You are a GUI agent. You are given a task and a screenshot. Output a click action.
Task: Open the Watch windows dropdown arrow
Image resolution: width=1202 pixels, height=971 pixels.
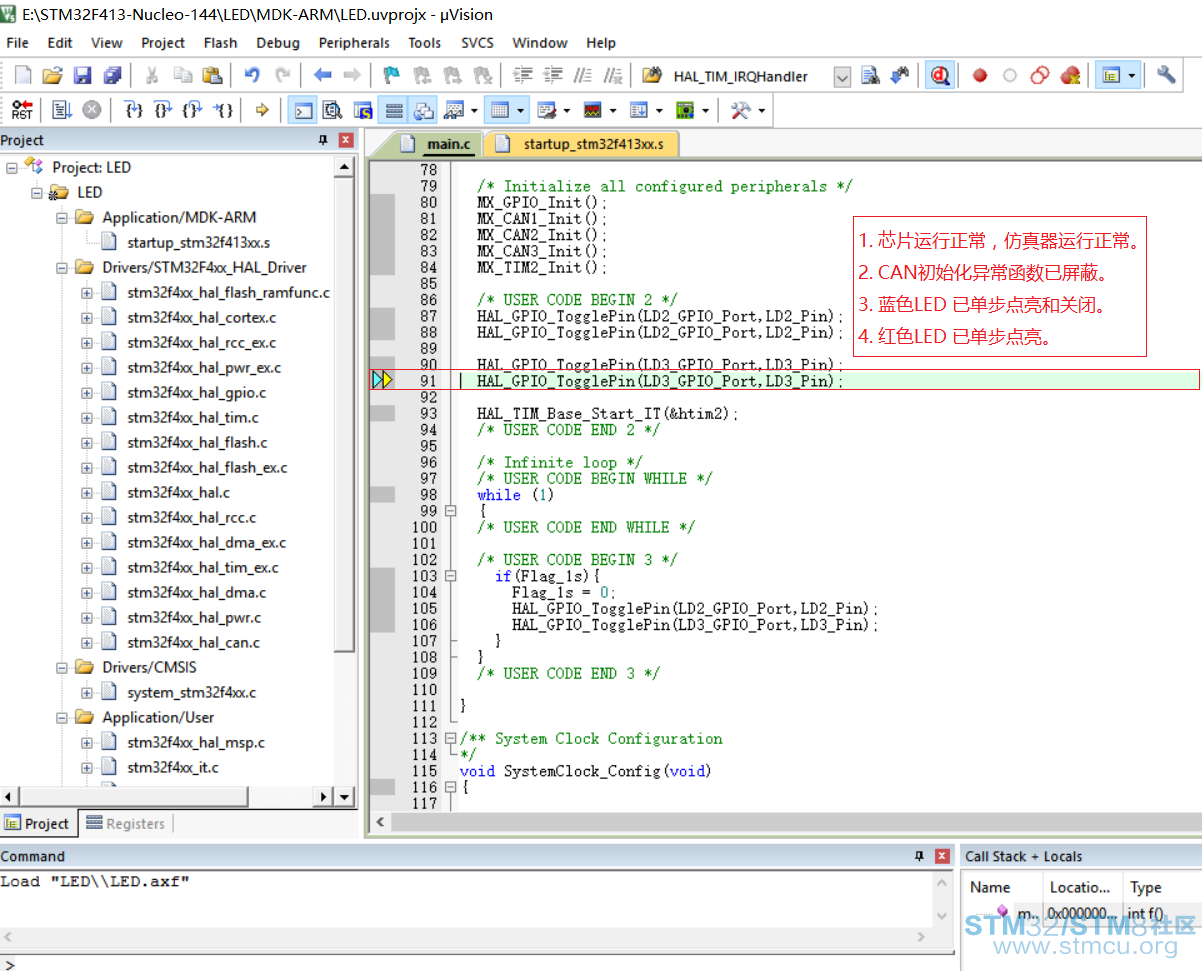tap(474, 110)
